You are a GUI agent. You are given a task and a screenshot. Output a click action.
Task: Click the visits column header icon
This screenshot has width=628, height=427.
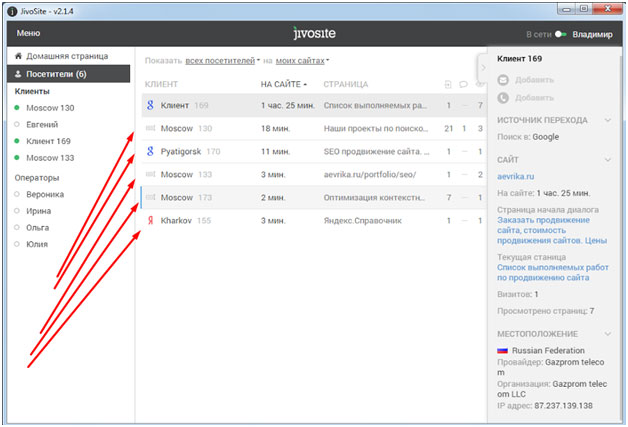448,84
